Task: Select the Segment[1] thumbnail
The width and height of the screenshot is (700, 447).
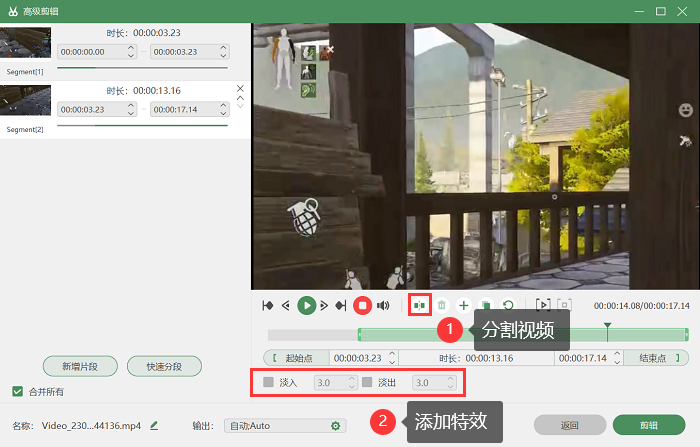Action: (25, 42)
